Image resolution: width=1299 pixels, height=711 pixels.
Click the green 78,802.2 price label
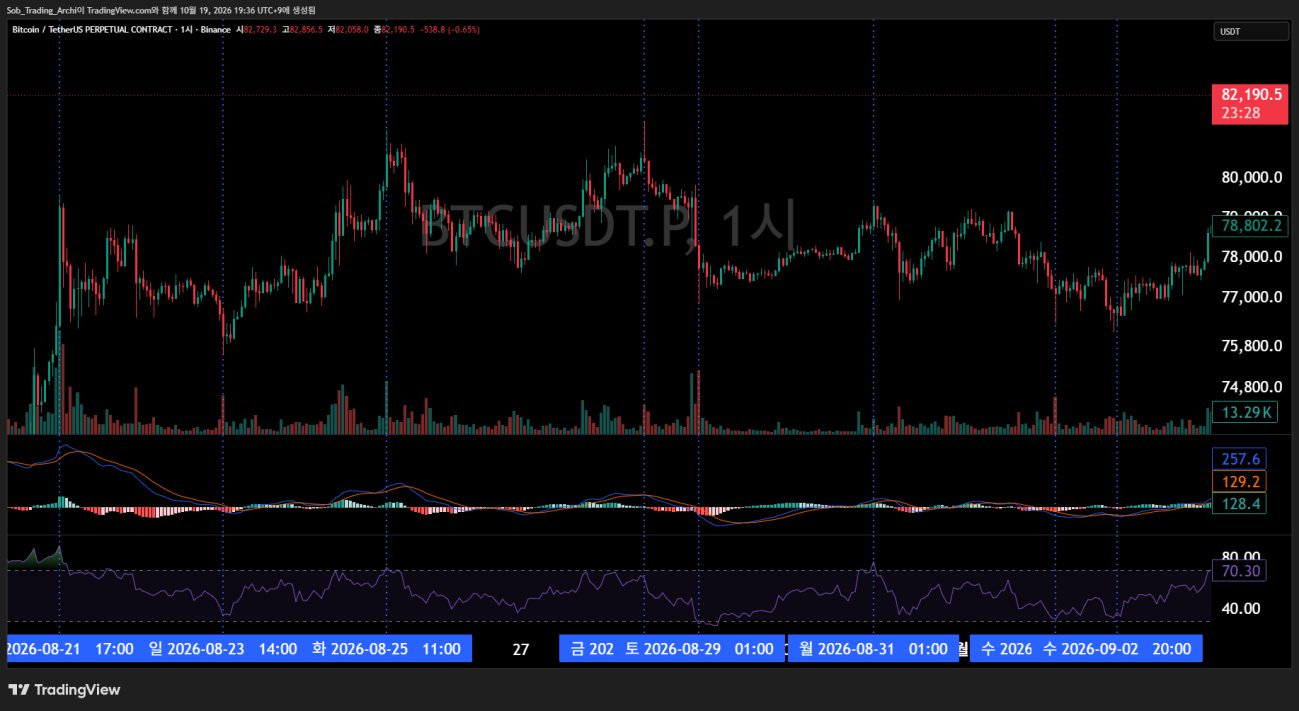(x=1250, y=226)
